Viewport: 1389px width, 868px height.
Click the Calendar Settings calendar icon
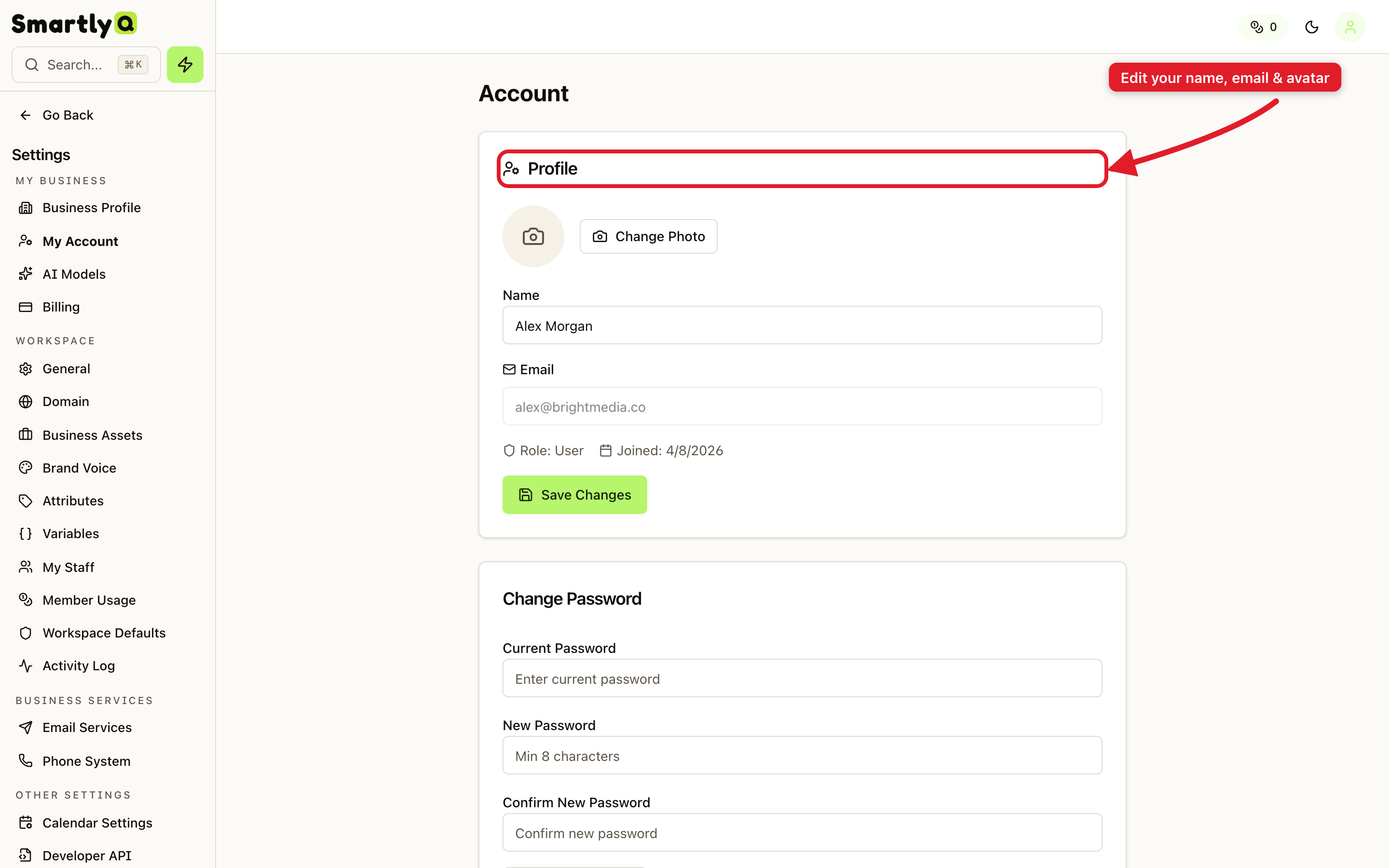pos(25,823)
